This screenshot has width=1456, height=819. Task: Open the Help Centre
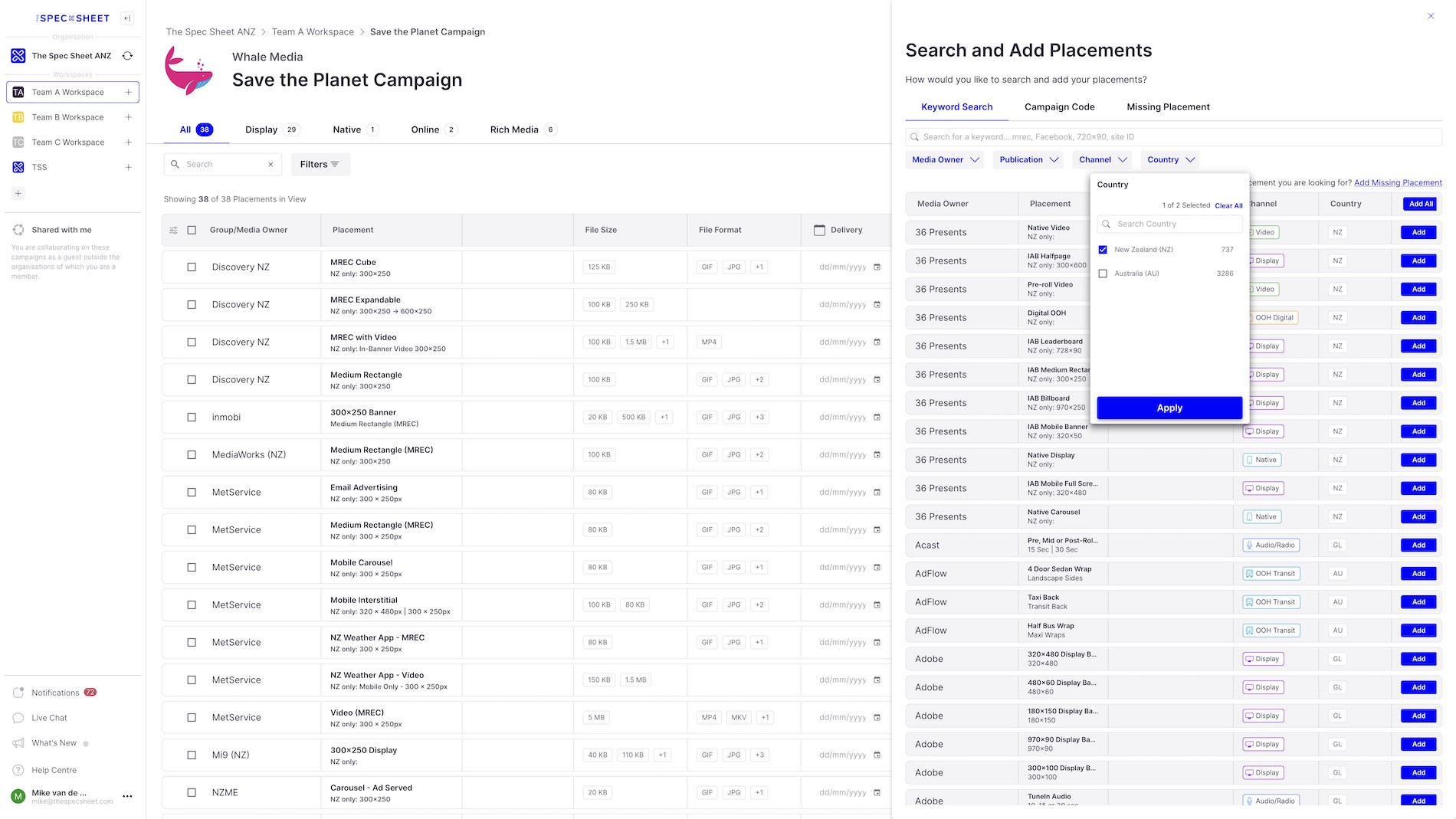tap(54, 770)
